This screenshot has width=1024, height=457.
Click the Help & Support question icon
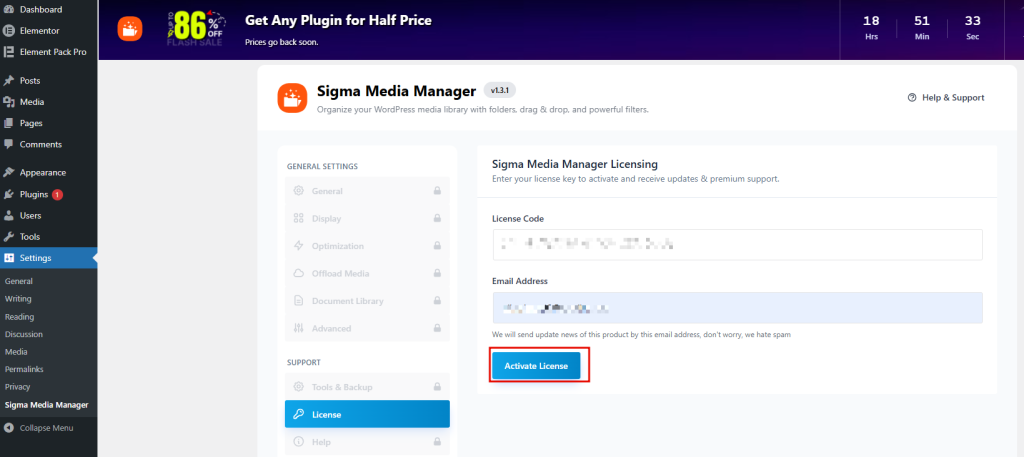click(x=912, y=97)
